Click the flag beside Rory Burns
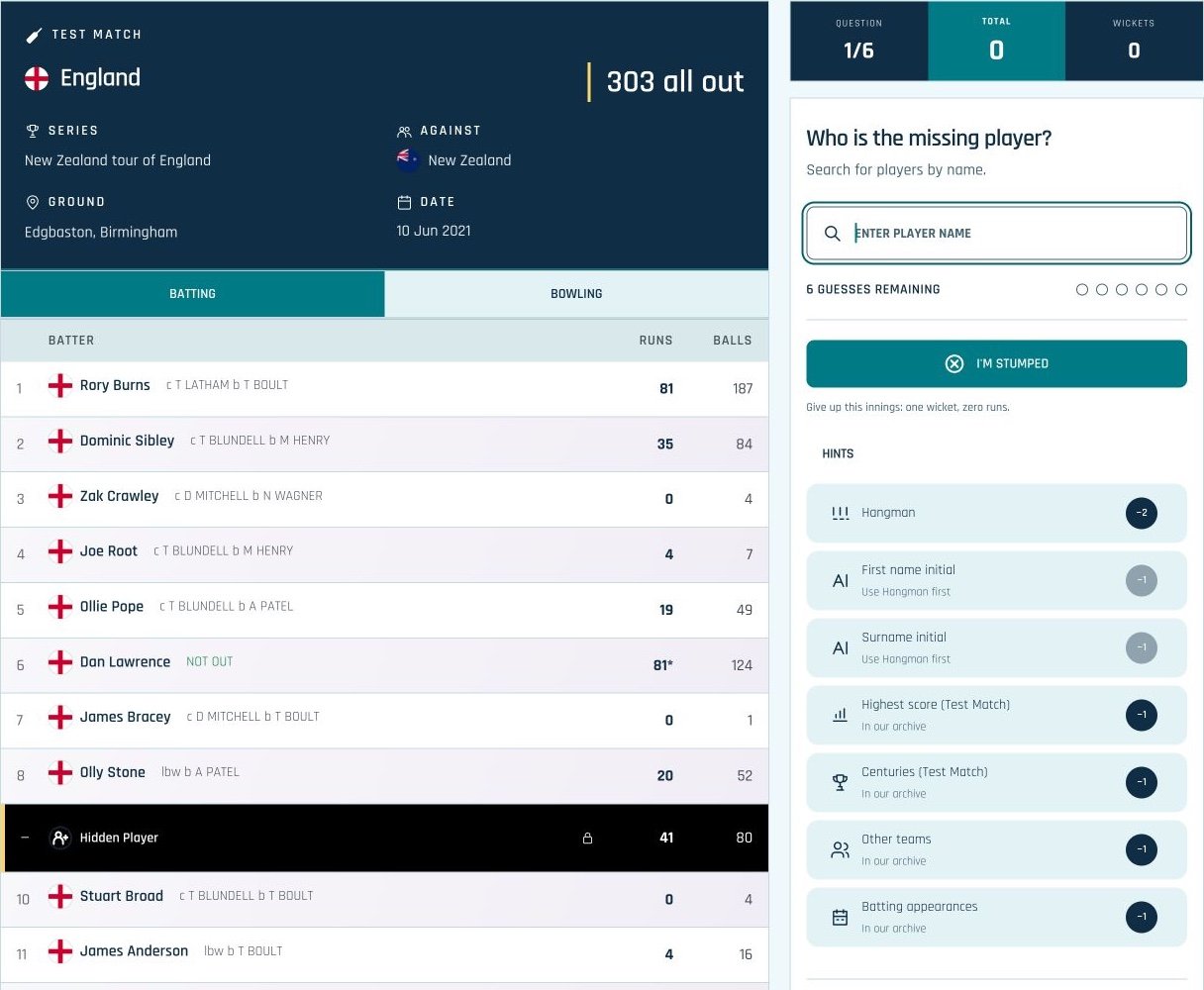 (x=60, y=385)
